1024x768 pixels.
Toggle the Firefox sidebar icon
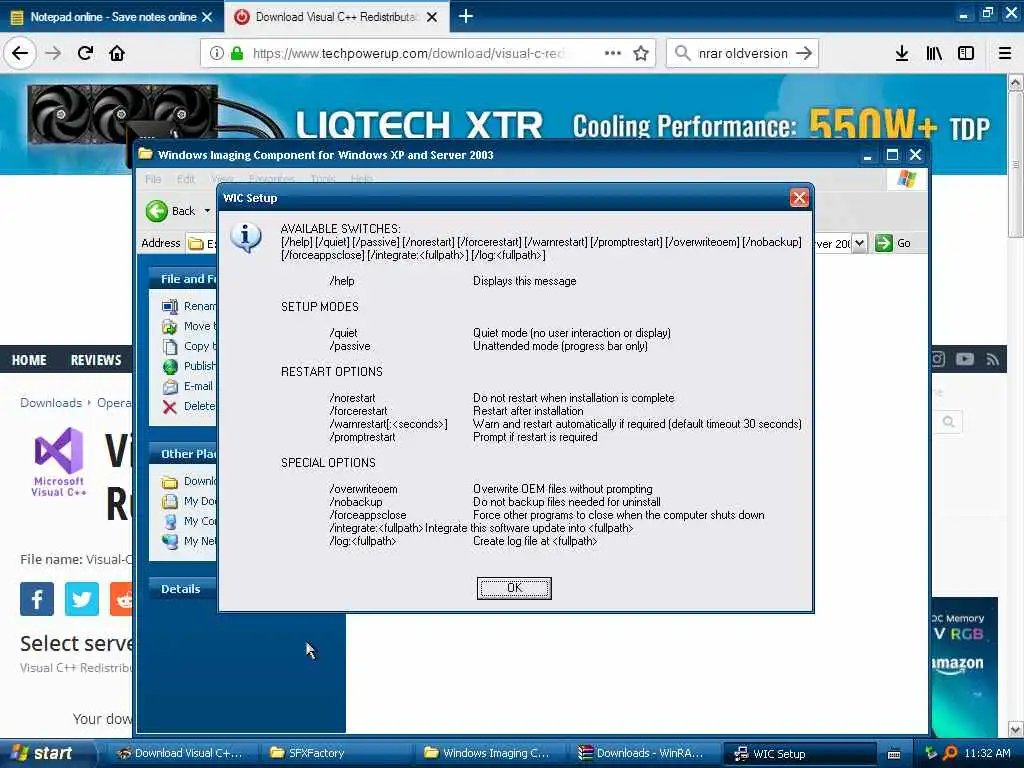coord(966,53)
